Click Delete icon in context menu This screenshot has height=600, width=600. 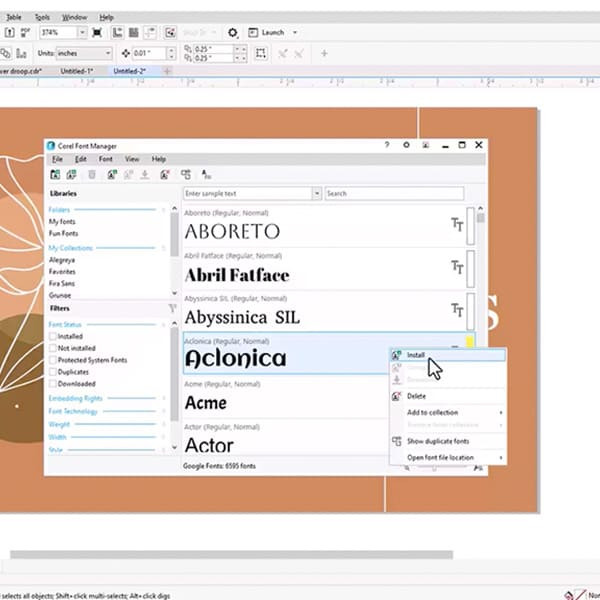tap(396, 396)
